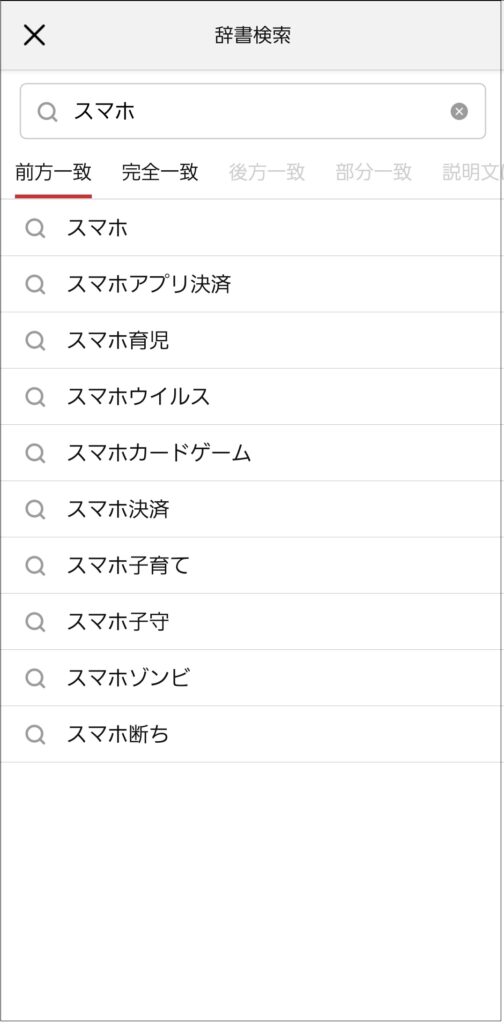Select the スマホ子育て suggestion
Screen dimensions: 504x1024
click(252, 566)
